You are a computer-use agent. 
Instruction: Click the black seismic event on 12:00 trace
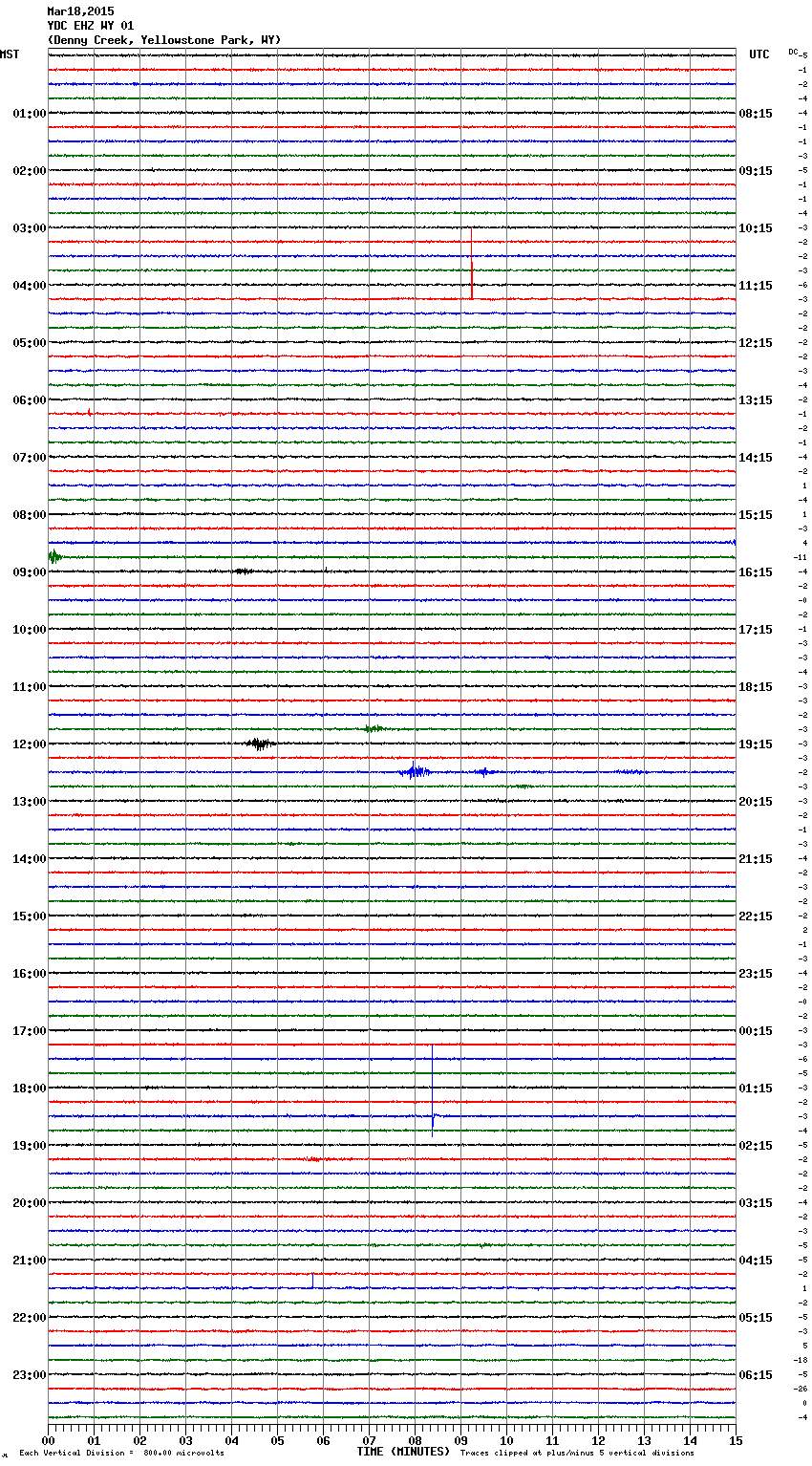(x=260, y=744)
